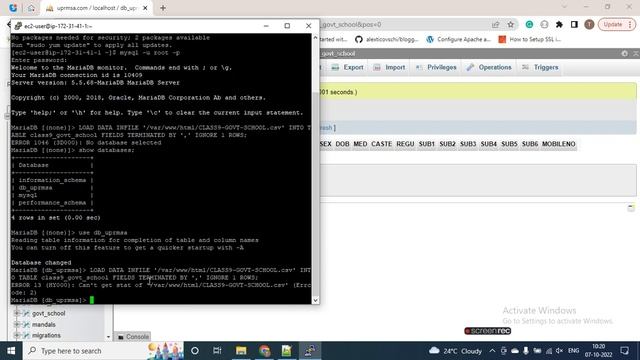The image size is (640, 360).
Task: Sort by the REGU column header
Action: pos(405,144)
